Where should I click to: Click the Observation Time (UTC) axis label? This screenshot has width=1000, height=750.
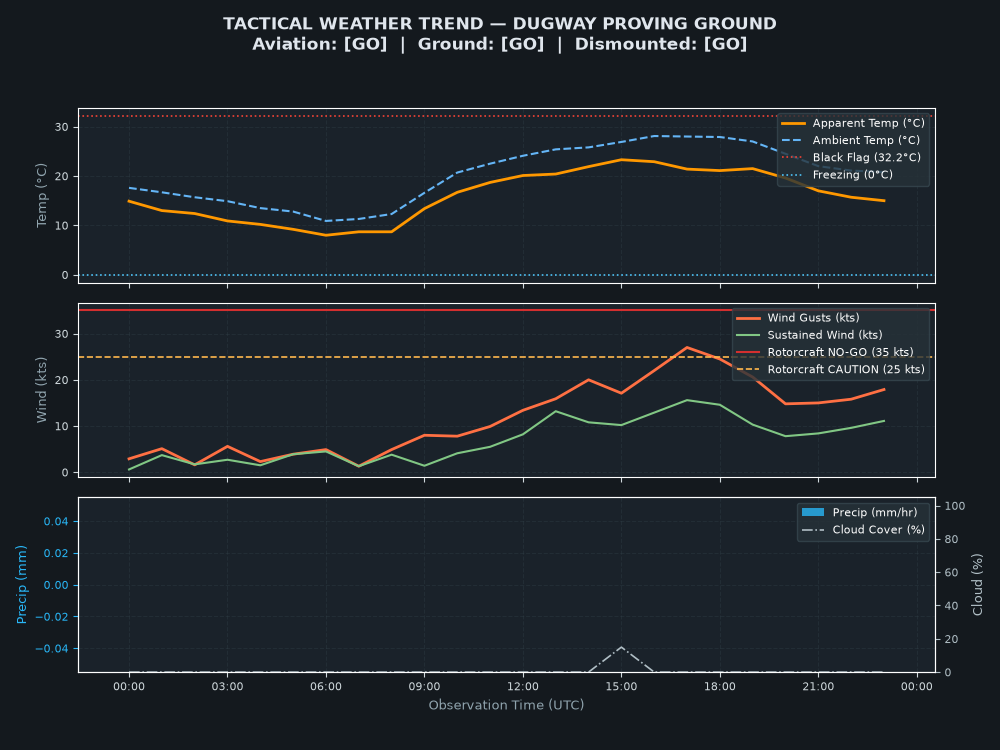coord(506,705)
